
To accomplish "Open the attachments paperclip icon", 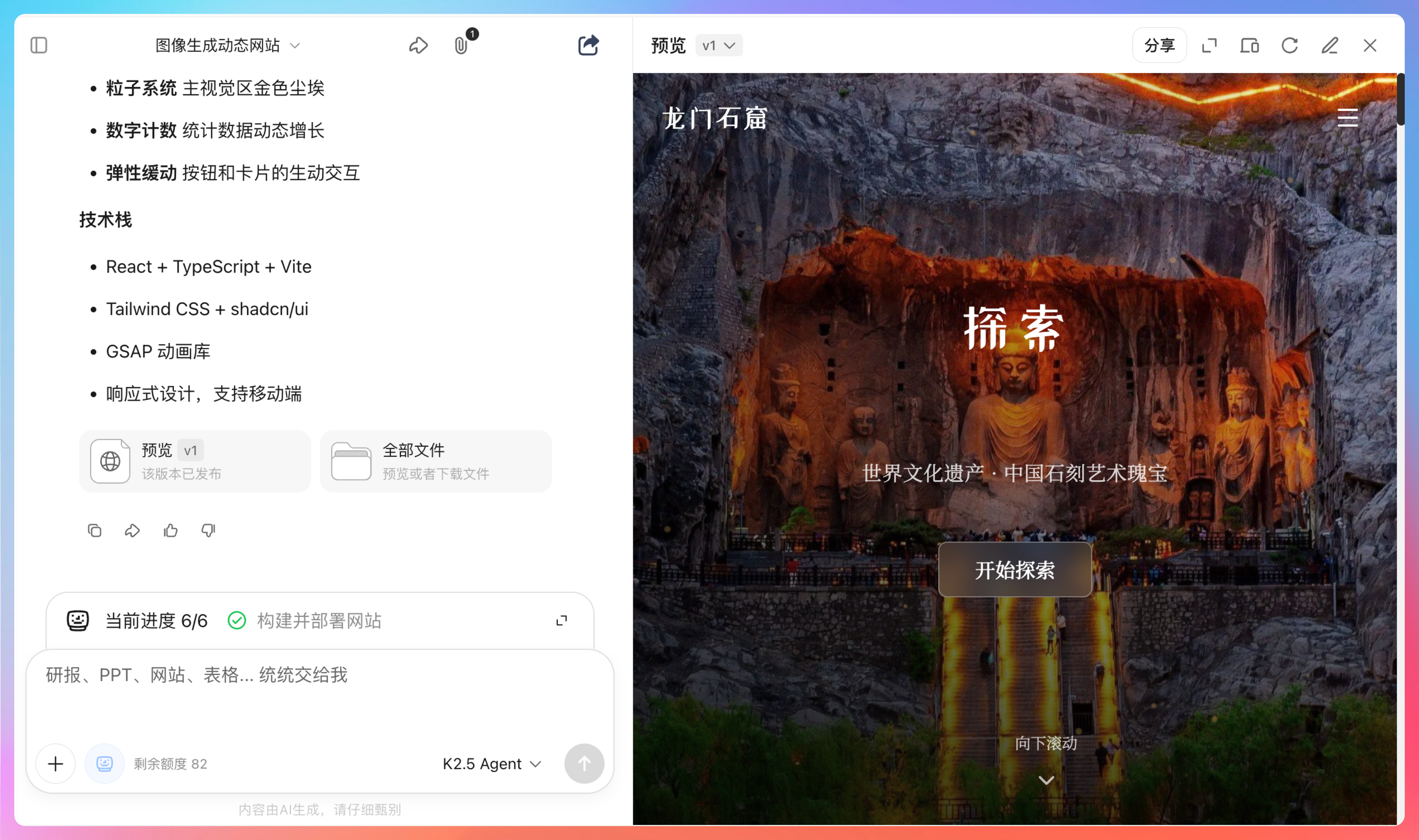I will click(x=461, y=45).
